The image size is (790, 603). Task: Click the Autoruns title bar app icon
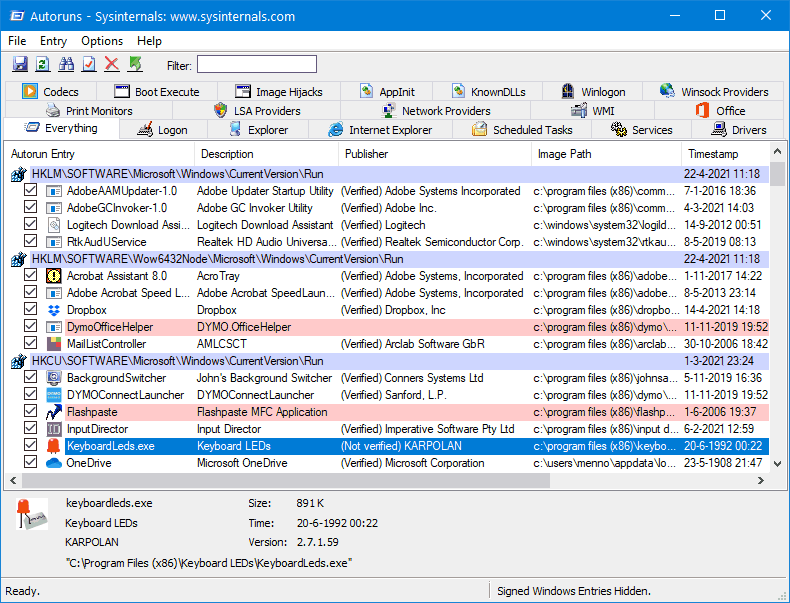pyautogui.click(x=17, y=16)
